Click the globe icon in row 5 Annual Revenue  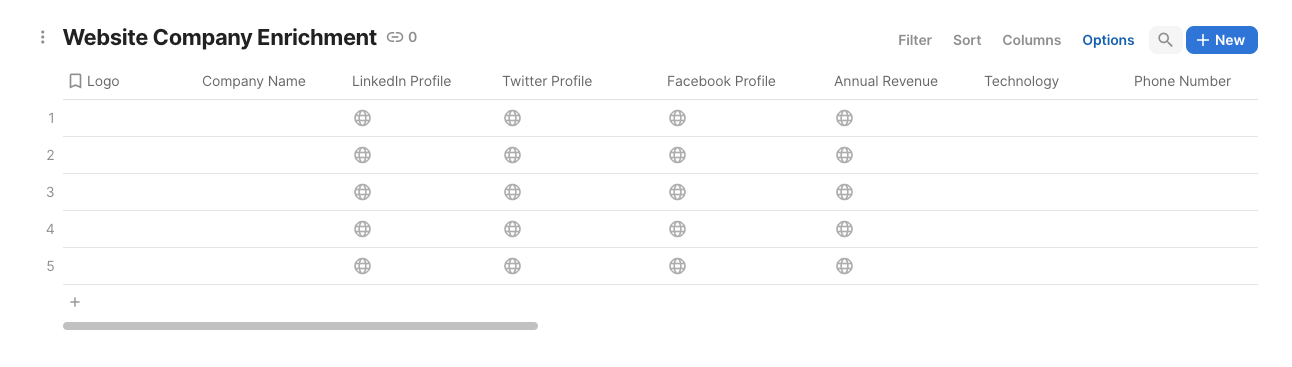844,266
